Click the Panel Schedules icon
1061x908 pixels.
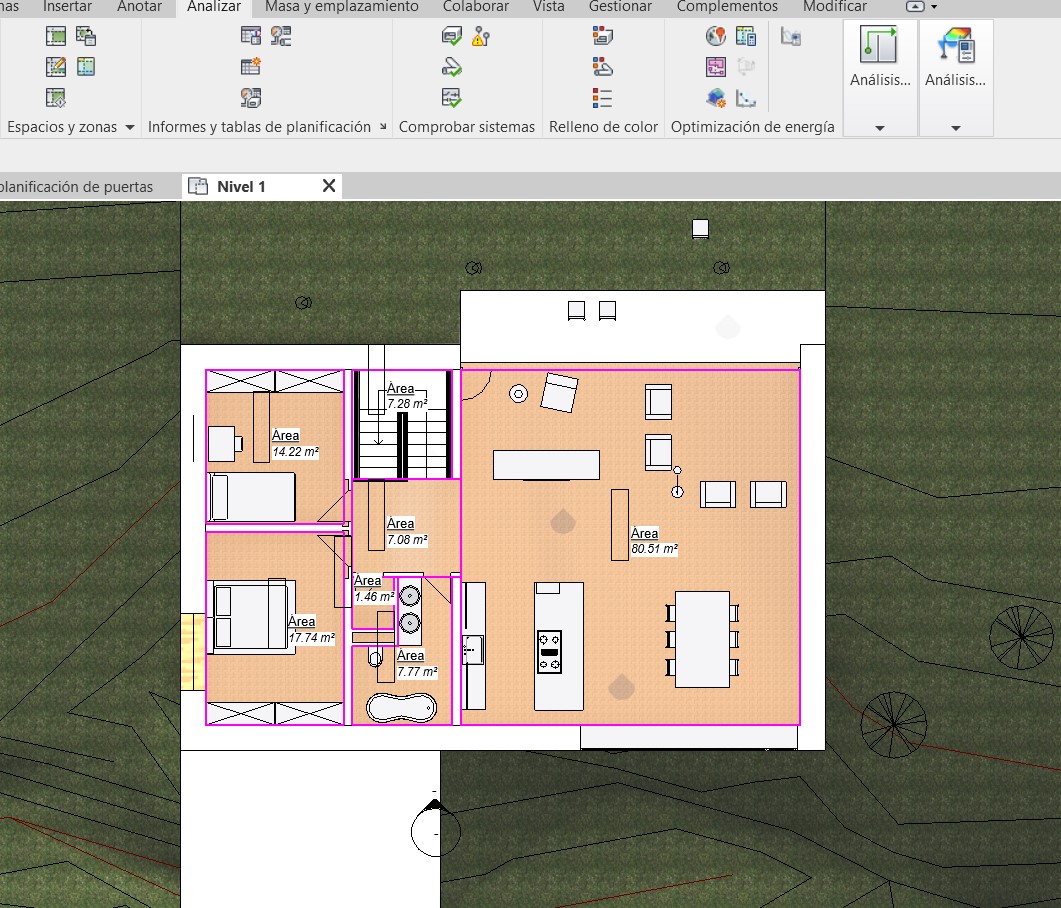tap(251, 67)
